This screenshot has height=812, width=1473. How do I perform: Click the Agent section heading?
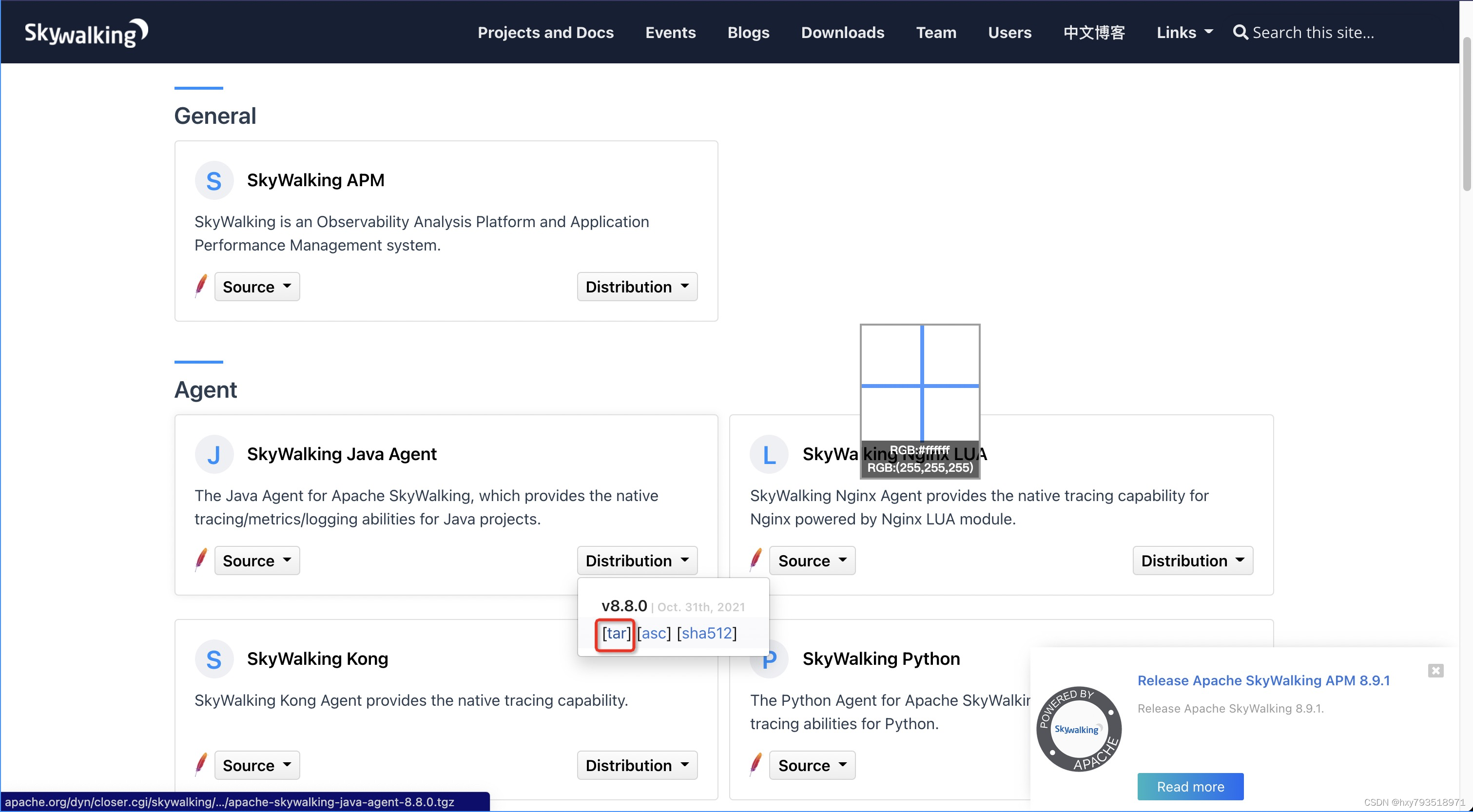click(x=205, y=390)
